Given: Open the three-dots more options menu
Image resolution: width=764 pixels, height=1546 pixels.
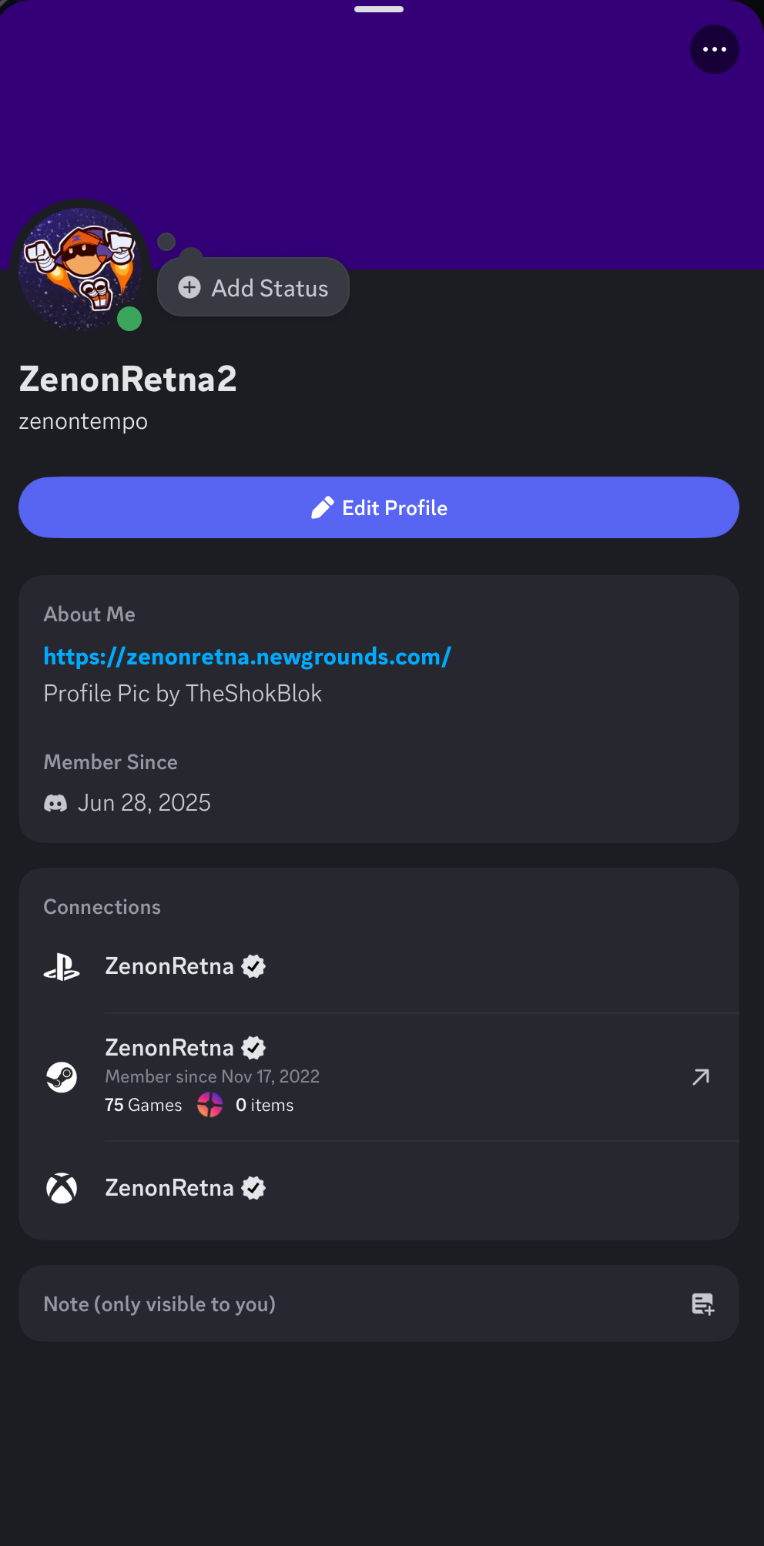Looking at the screenshot, I should [714, 49].
